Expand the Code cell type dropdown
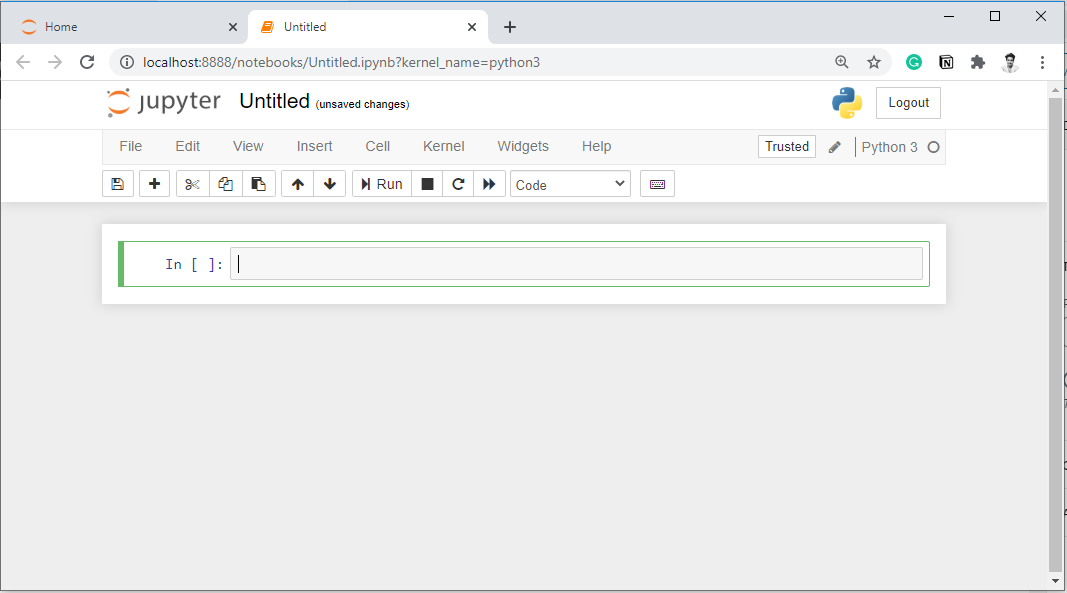The image size is (1067, 593). (x=570, y=184)
